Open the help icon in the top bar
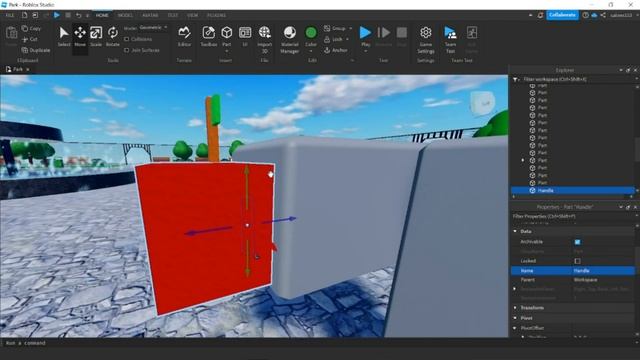 click(x=586, y=15)
